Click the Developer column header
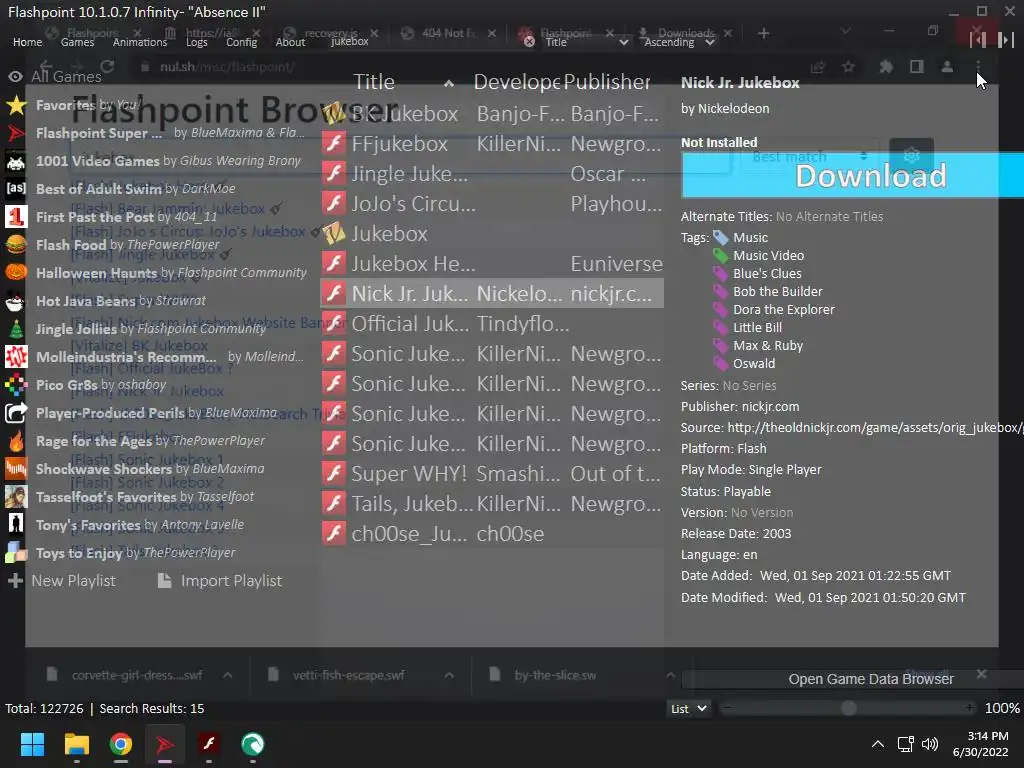 (x=516, y=82)
